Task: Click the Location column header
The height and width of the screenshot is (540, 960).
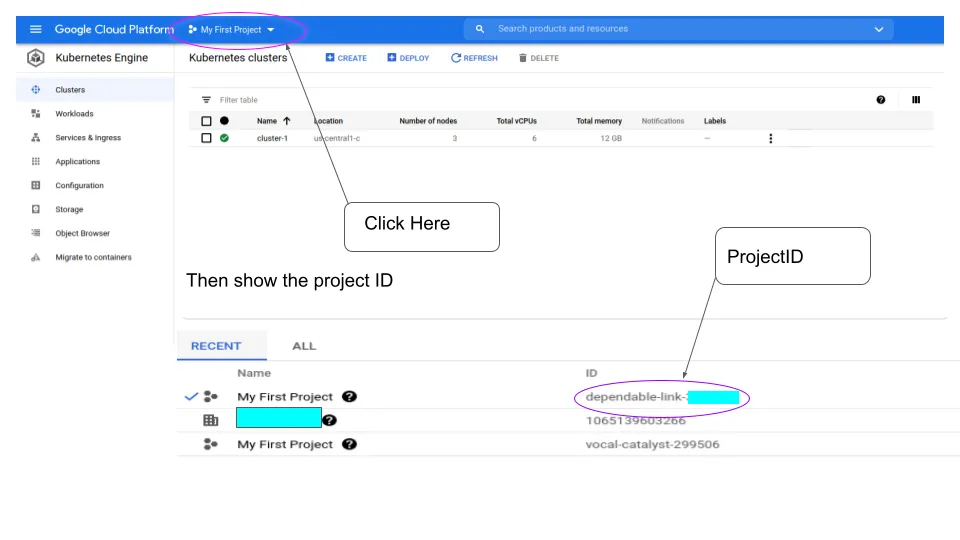Action: (x=328, y=121)
